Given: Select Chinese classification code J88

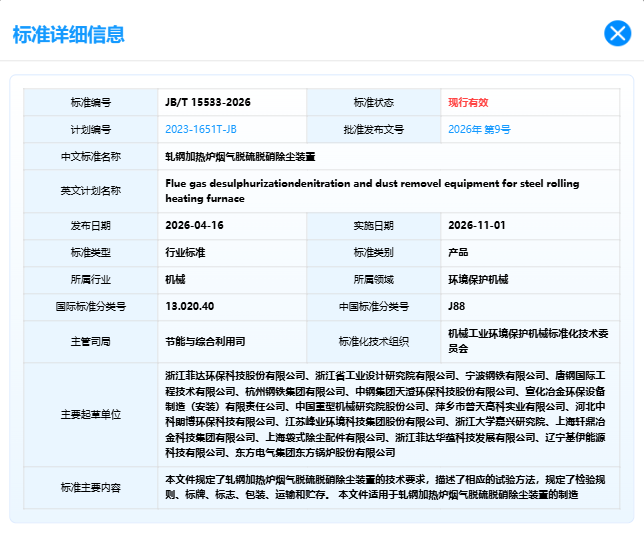Looking at the screenshot, I should point(456,306).
